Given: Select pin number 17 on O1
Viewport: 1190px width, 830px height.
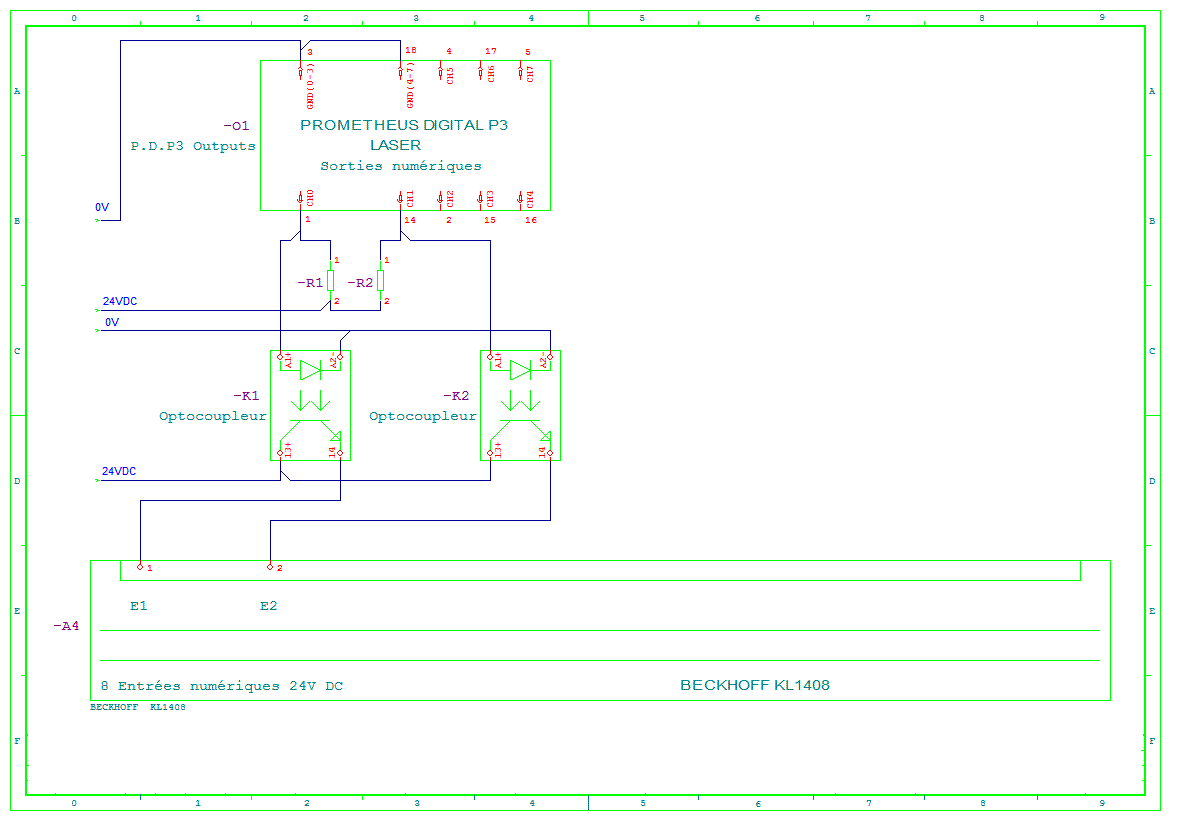Looking at the screenshot, I should click(x=491, y=51).
